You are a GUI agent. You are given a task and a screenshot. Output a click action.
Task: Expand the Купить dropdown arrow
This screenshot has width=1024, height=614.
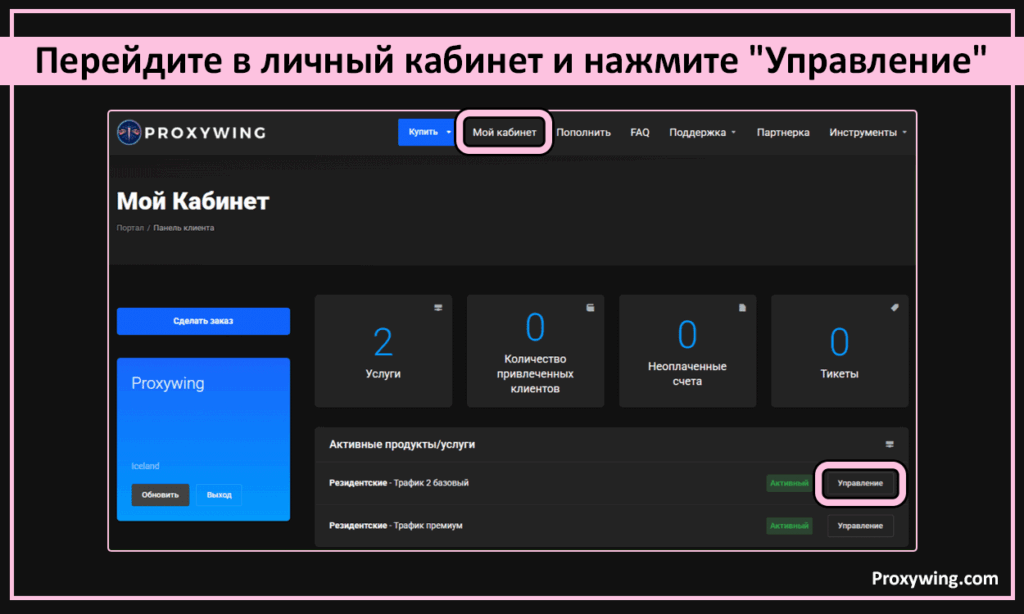[449, 132]
